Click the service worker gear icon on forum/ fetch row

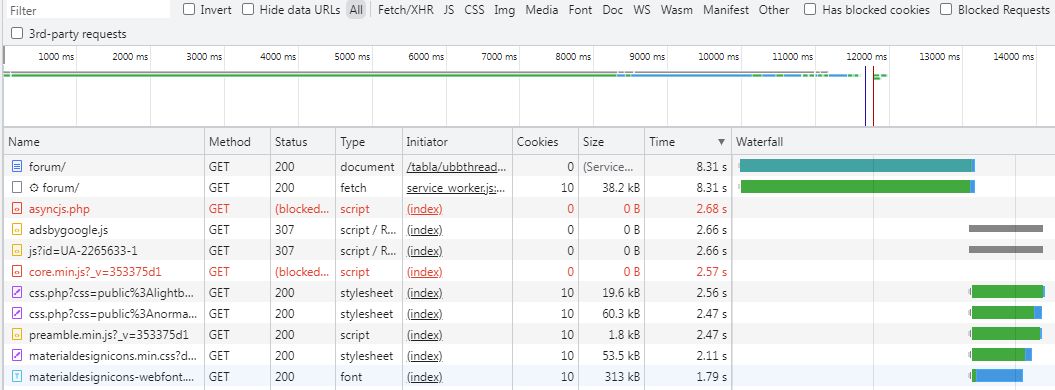pyautogui.click(x=34, y=188)
